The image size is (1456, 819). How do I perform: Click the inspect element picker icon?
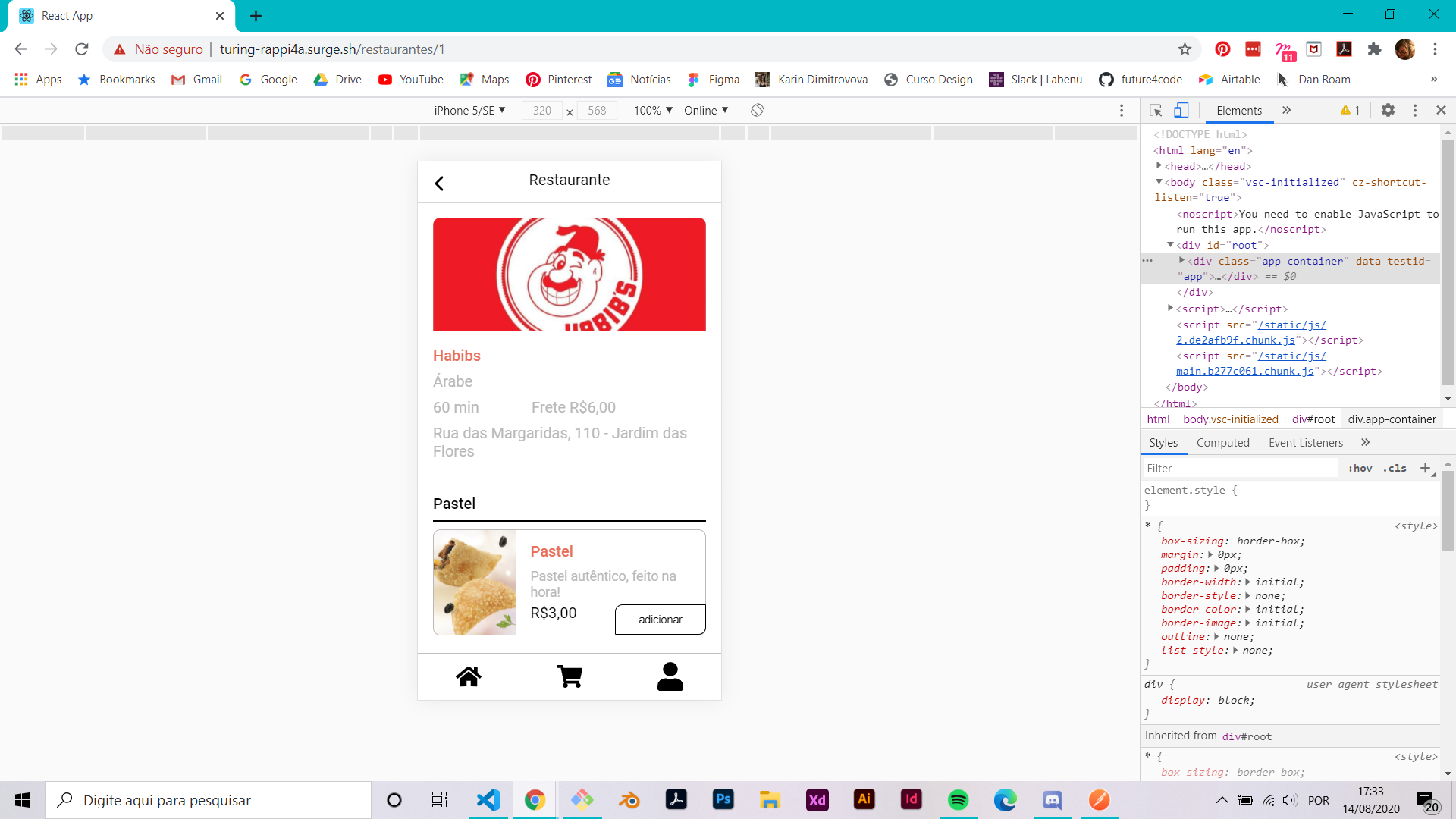[x=1156, y=111]
